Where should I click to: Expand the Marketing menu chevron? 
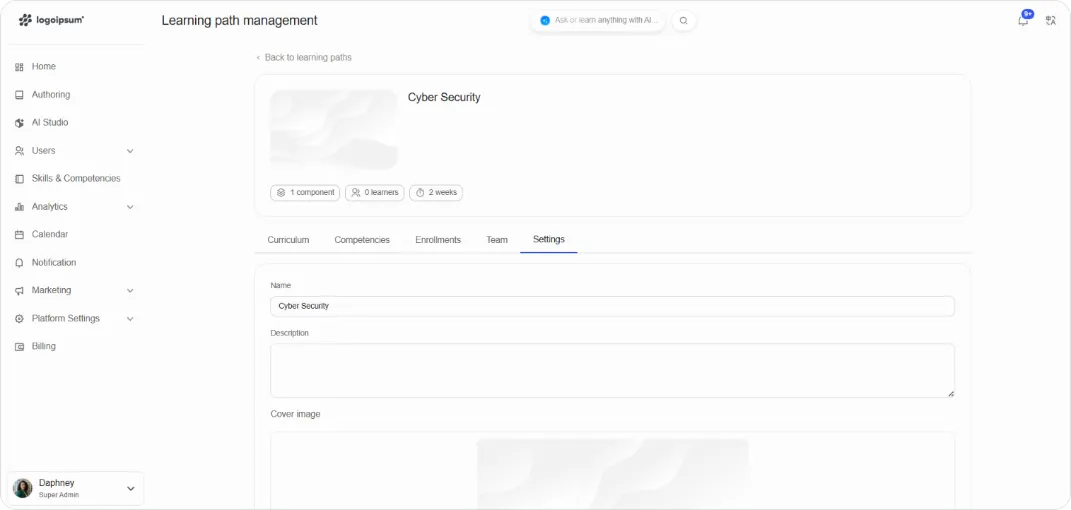(x=130, y=290)
